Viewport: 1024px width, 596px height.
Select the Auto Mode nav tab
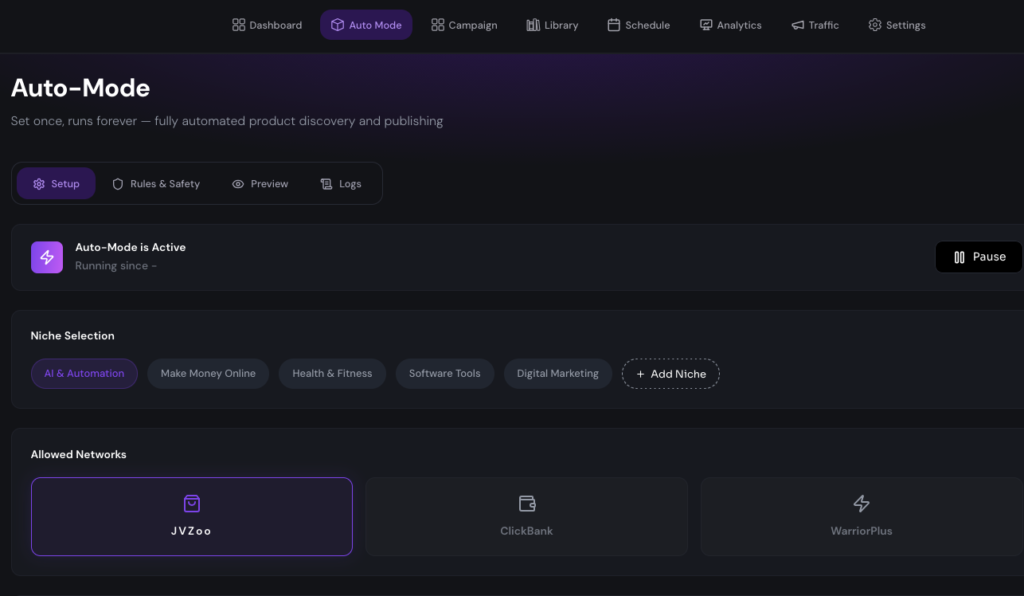[366, 25]
